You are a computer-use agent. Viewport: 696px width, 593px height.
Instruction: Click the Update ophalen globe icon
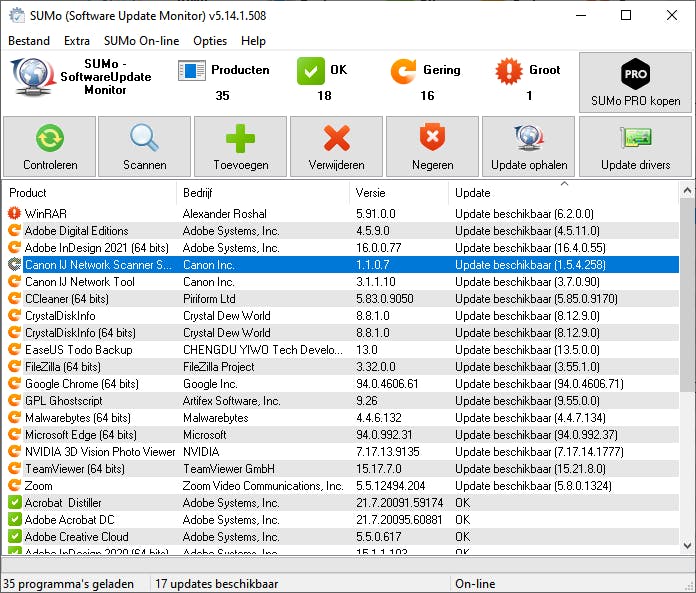point(529,138)
